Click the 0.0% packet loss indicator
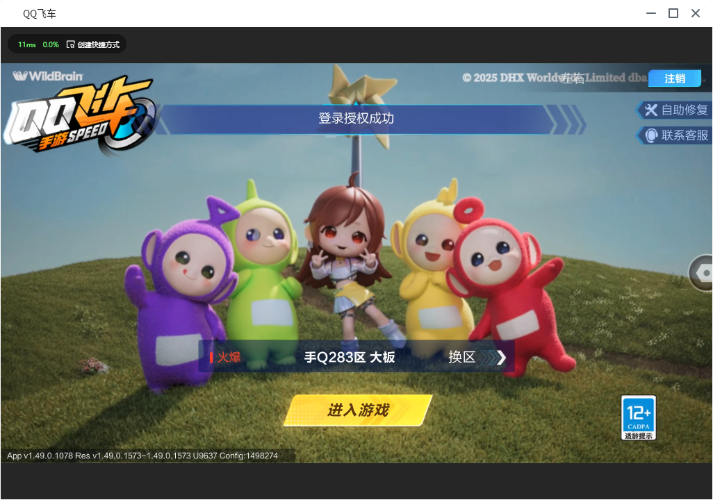 pos(51,45)
